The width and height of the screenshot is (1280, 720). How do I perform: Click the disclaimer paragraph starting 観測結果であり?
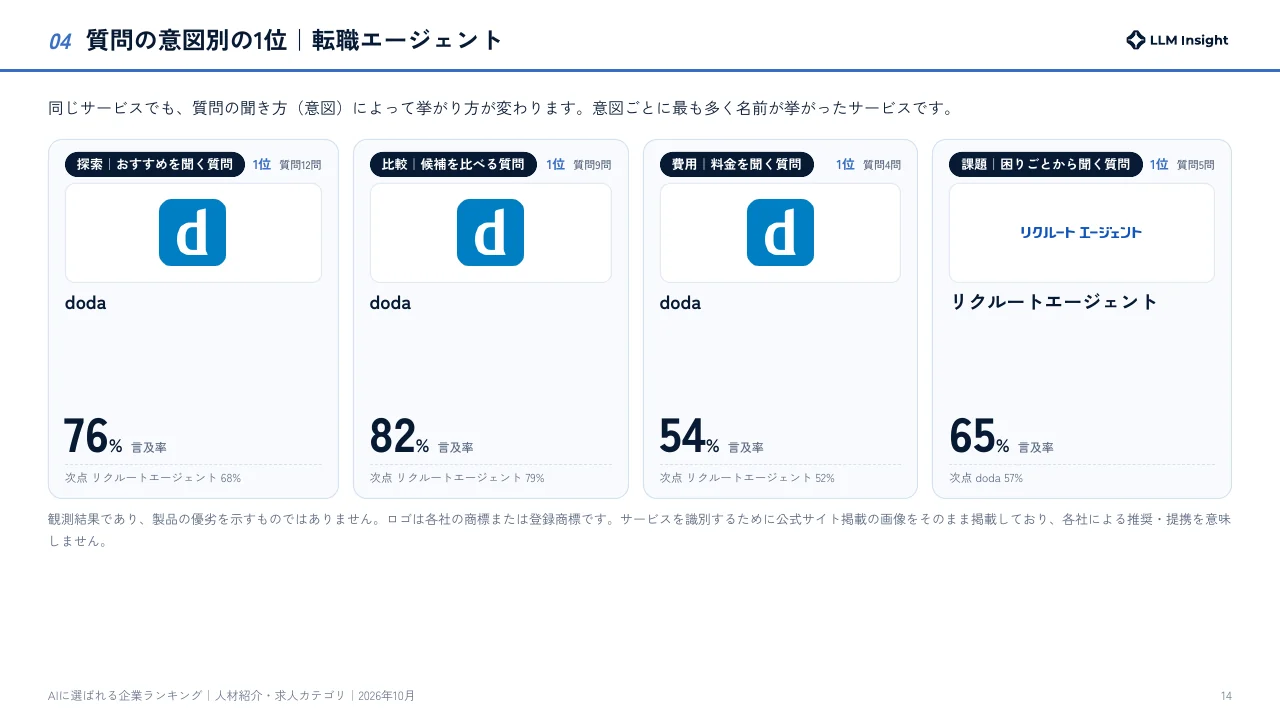click(x=640, y=530)
